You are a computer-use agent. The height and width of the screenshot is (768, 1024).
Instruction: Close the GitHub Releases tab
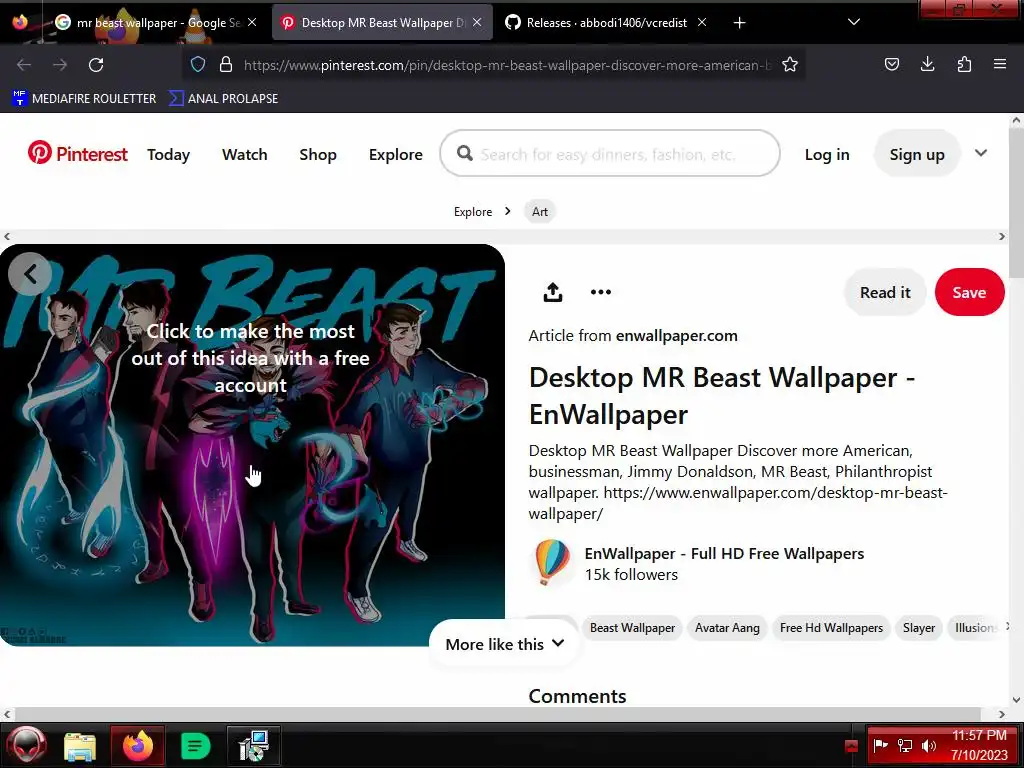(701, 22)
